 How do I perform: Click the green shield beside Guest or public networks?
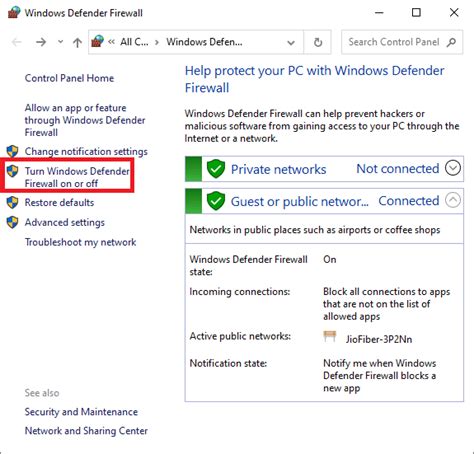point(216,201)
